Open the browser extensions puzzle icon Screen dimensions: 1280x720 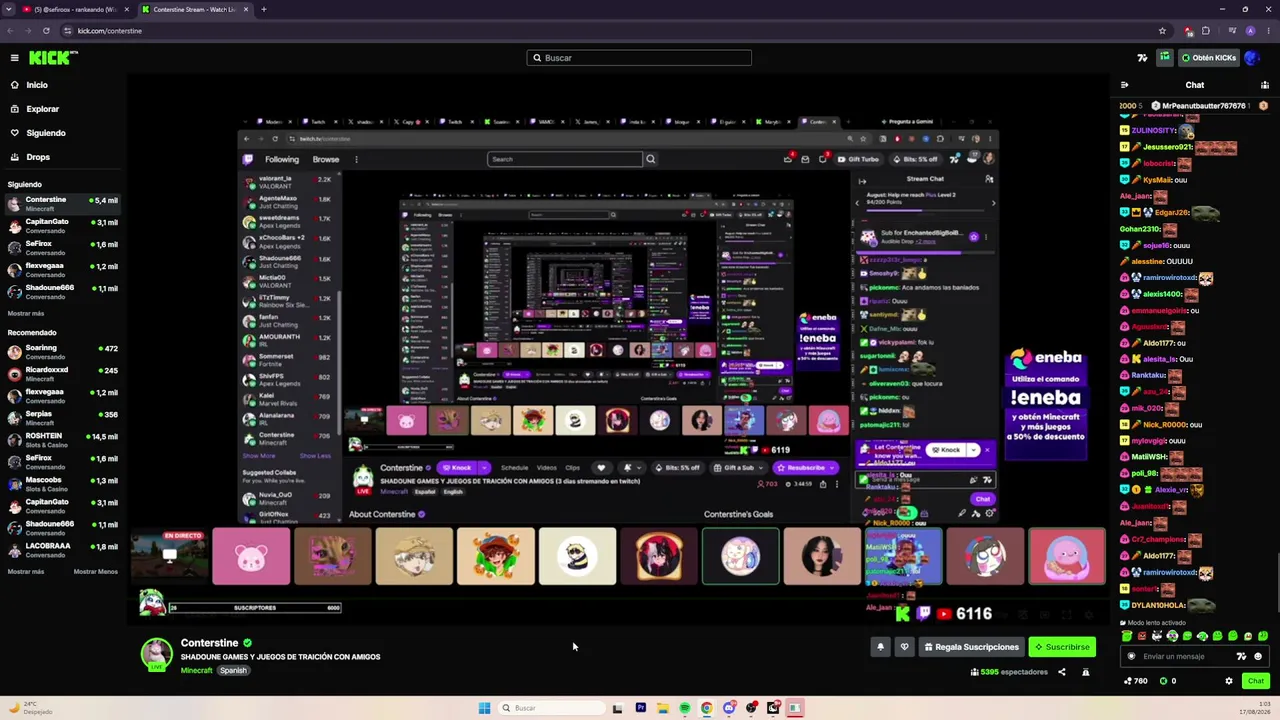coord(1206,31)
